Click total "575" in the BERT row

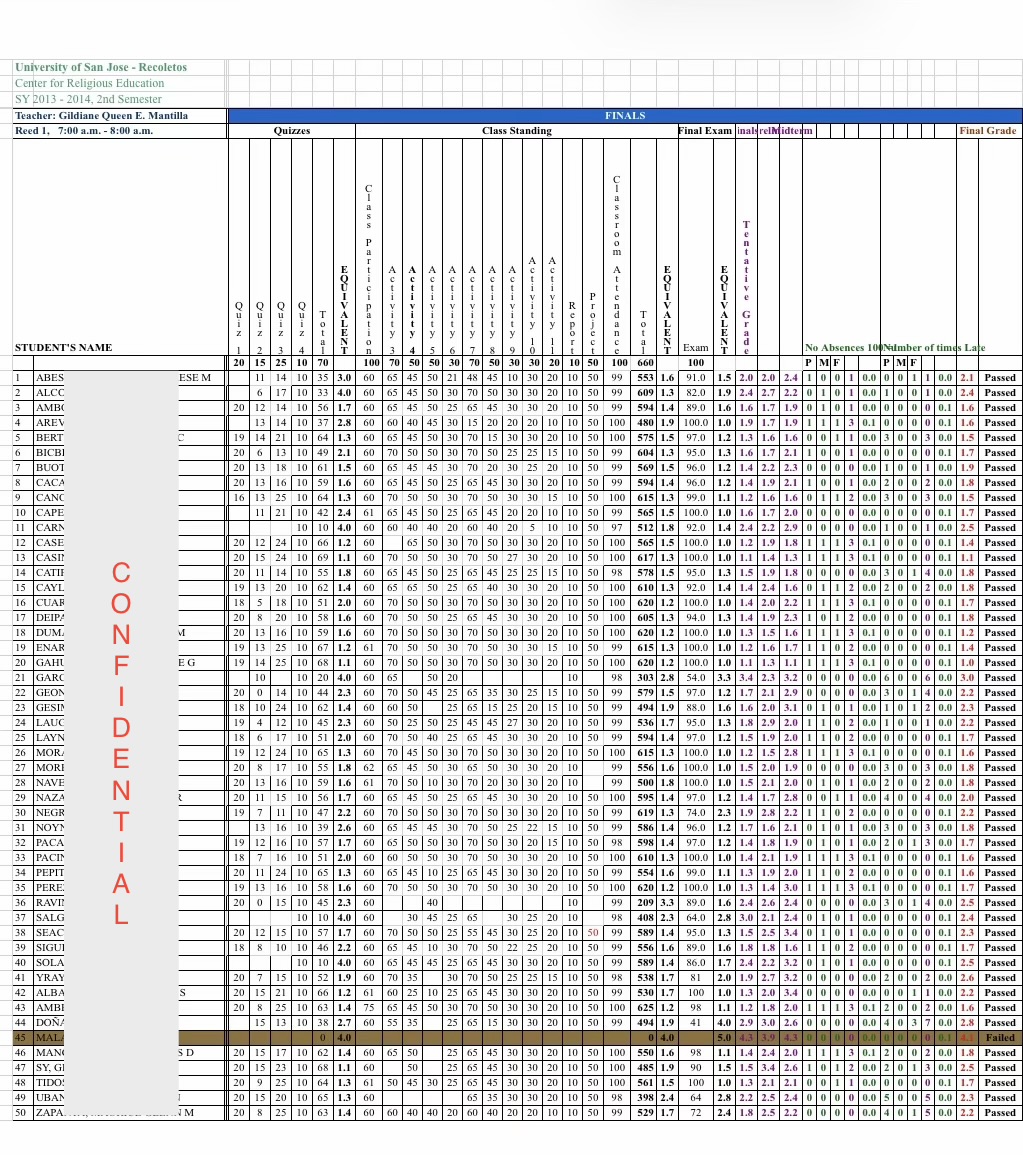coord(645,438)
